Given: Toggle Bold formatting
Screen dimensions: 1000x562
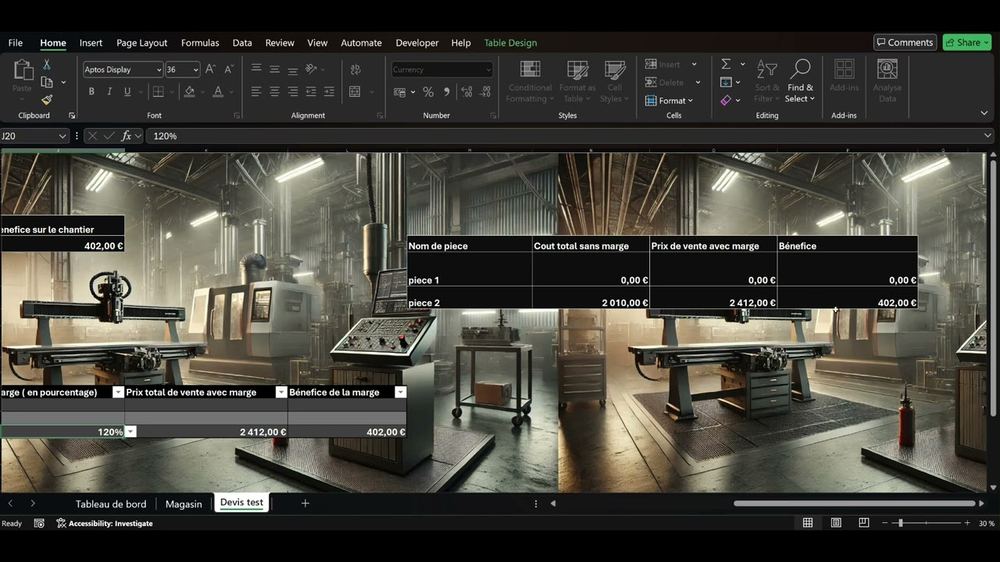Looking at the screenshot, I should tap(91, 92).
